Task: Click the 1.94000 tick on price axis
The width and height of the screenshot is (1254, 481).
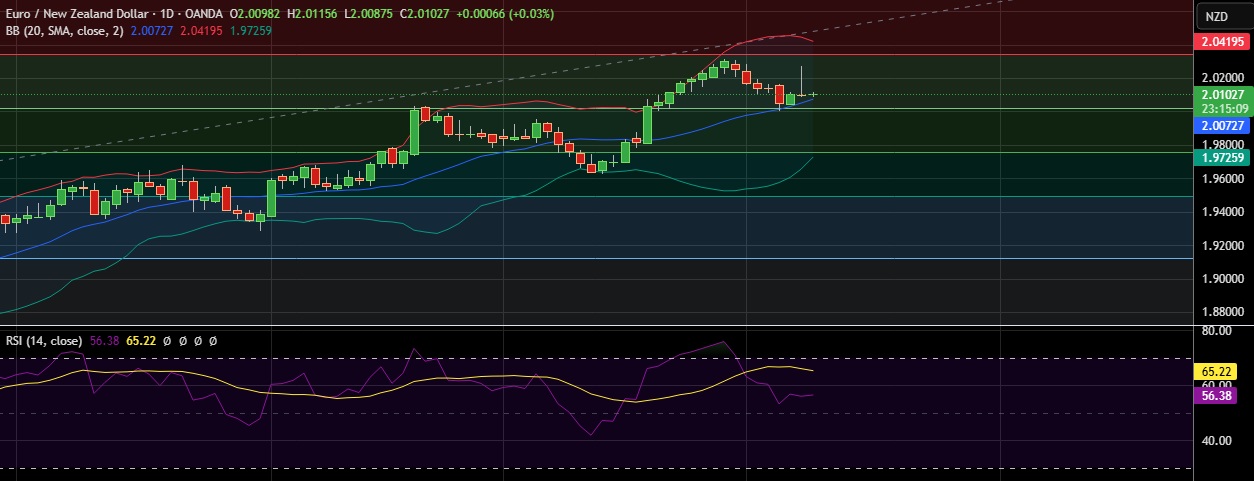Action: coord(1222,212)
